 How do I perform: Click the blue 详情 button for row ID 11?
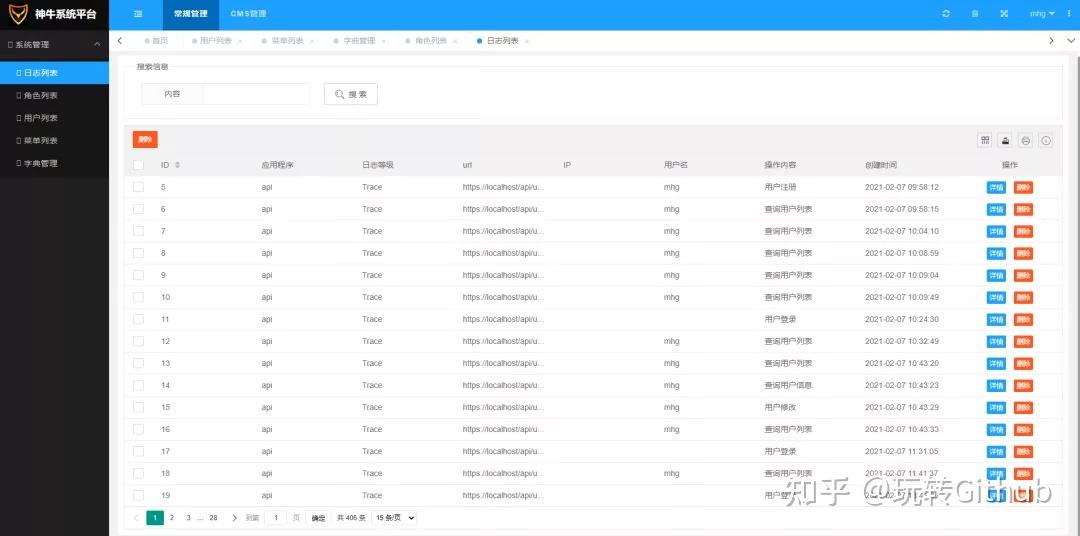point(996,320)
